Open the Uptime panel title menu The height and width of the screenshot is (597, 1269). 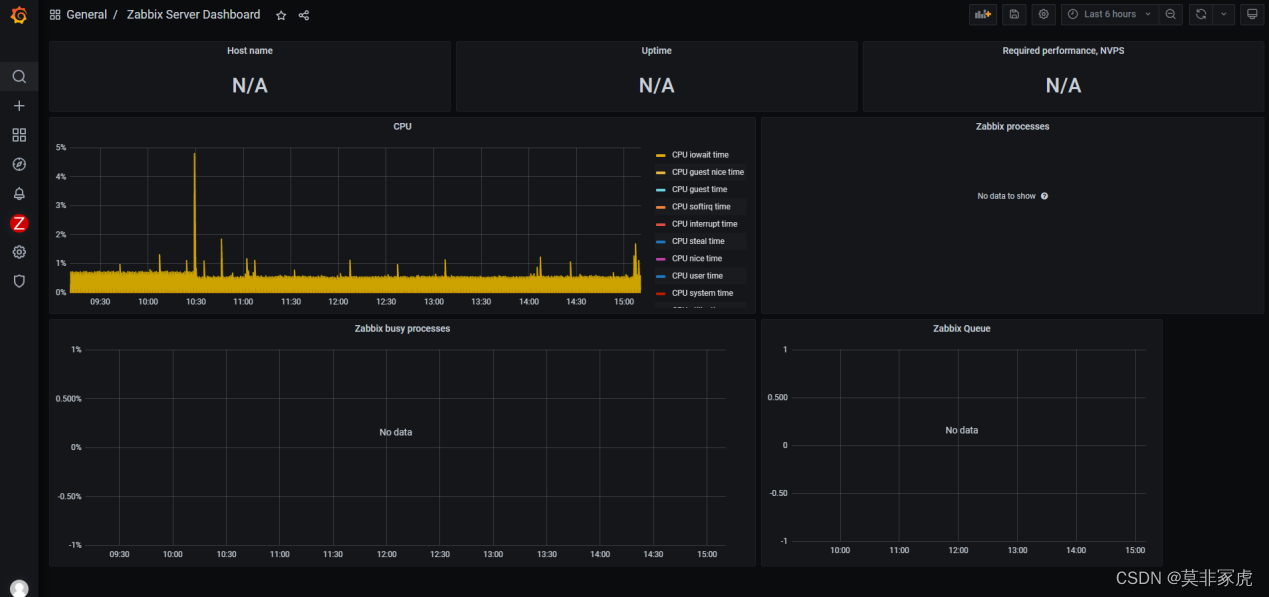pyautogui.click(x=656, y=51)
